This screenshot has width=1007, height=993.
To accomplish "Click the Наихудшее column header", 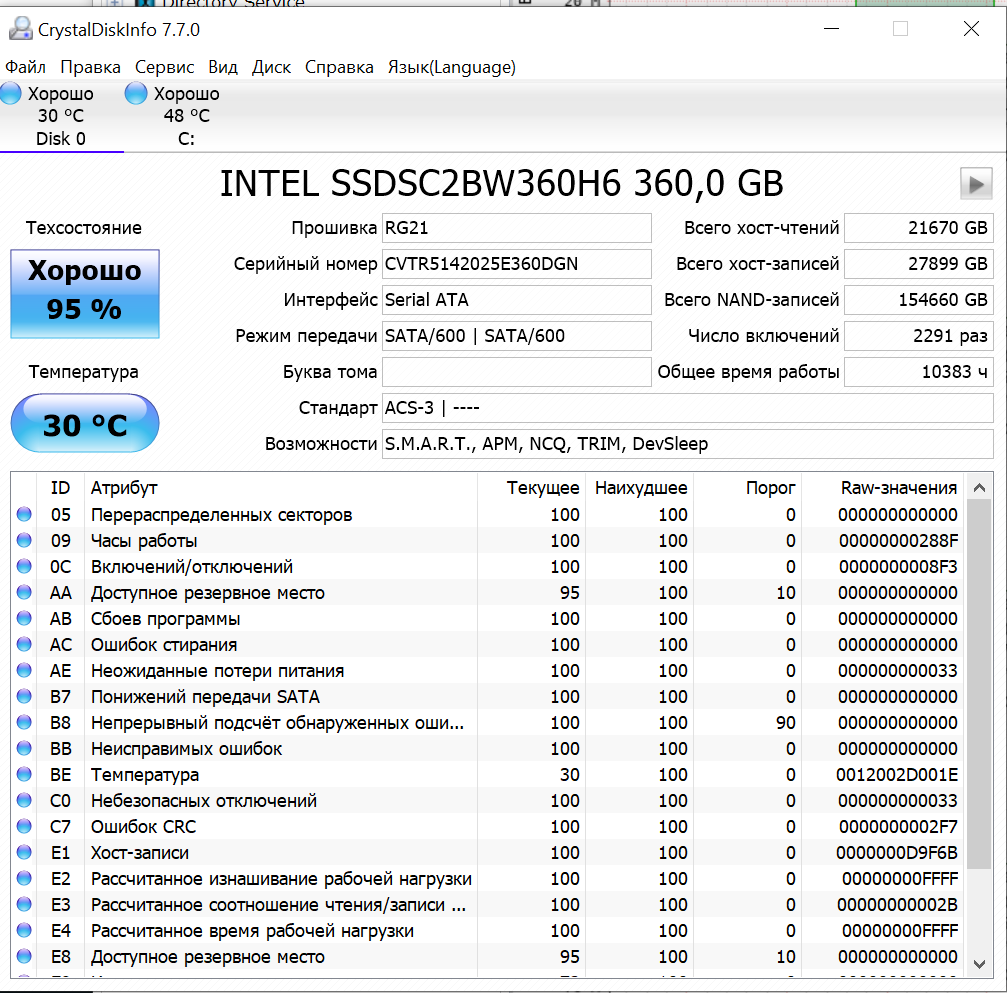I will 641,488.
